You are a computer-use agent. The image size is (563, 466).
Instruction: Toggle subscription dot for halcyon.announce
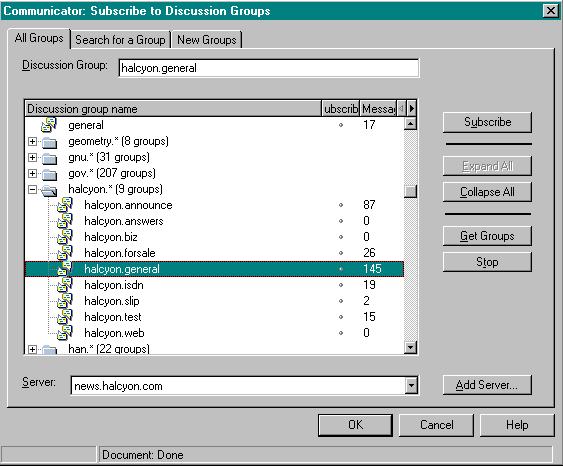click(341, 205)
